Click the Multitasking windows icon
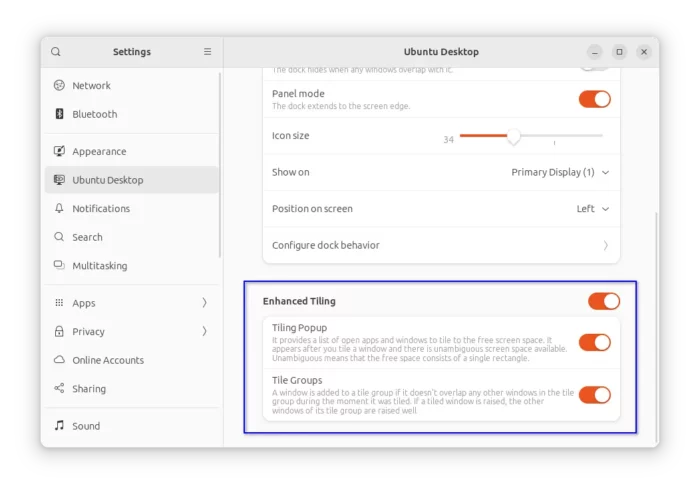This screenshot has height=492, width=700. tap(59, 265)
